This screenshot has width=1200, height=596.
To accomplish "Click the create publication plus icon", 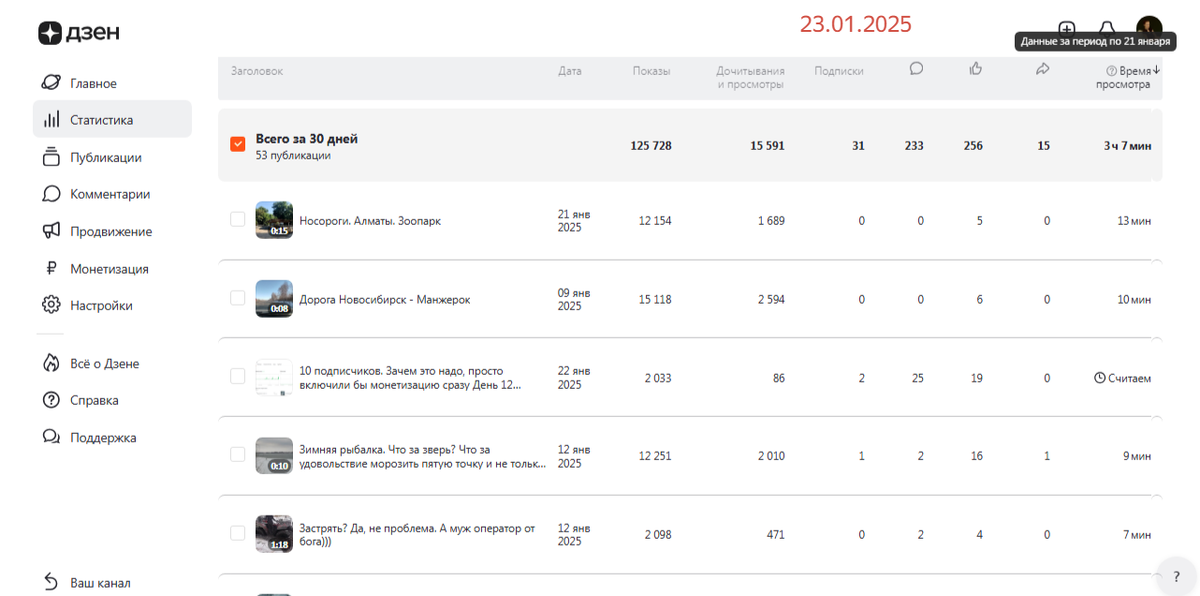I will coord(1066,28).
